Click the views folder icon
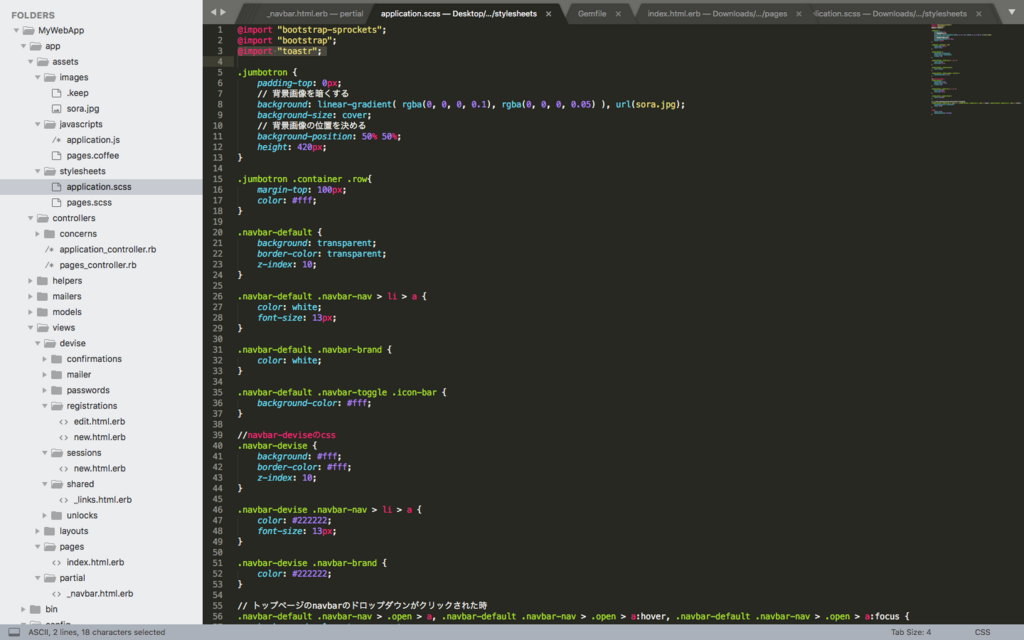 (42, 328)
